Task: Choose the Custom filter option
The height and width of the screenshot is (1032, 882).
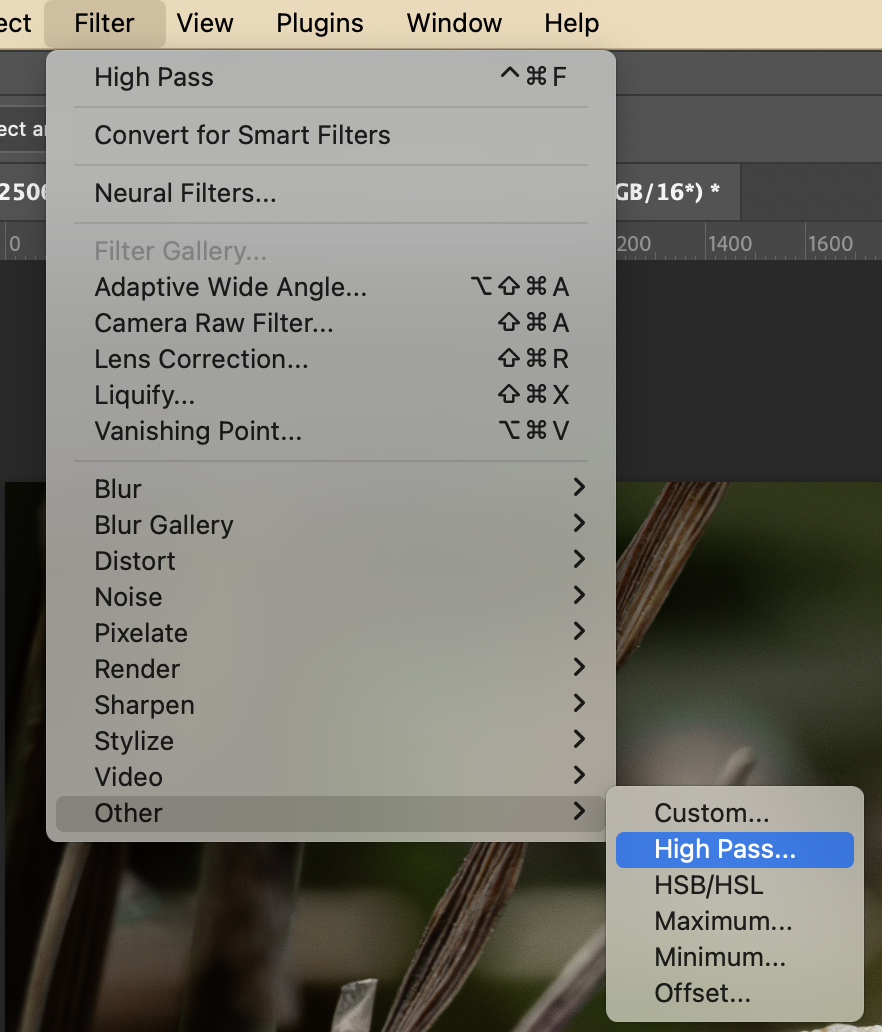Action: click(x=711, y=813)
